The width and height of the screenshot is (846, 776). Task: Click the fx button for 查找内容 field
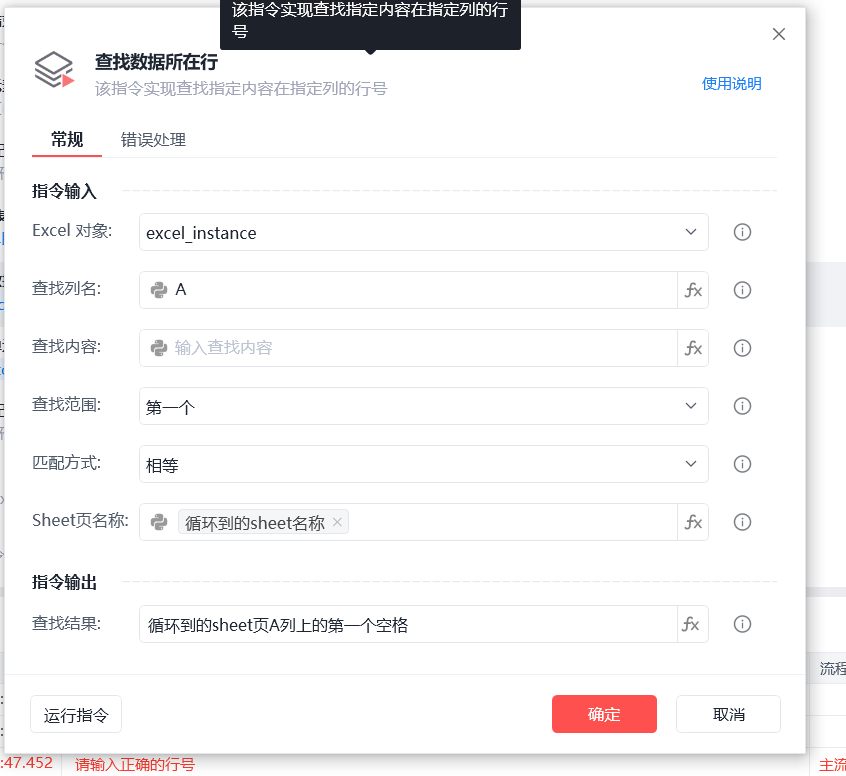693,348
